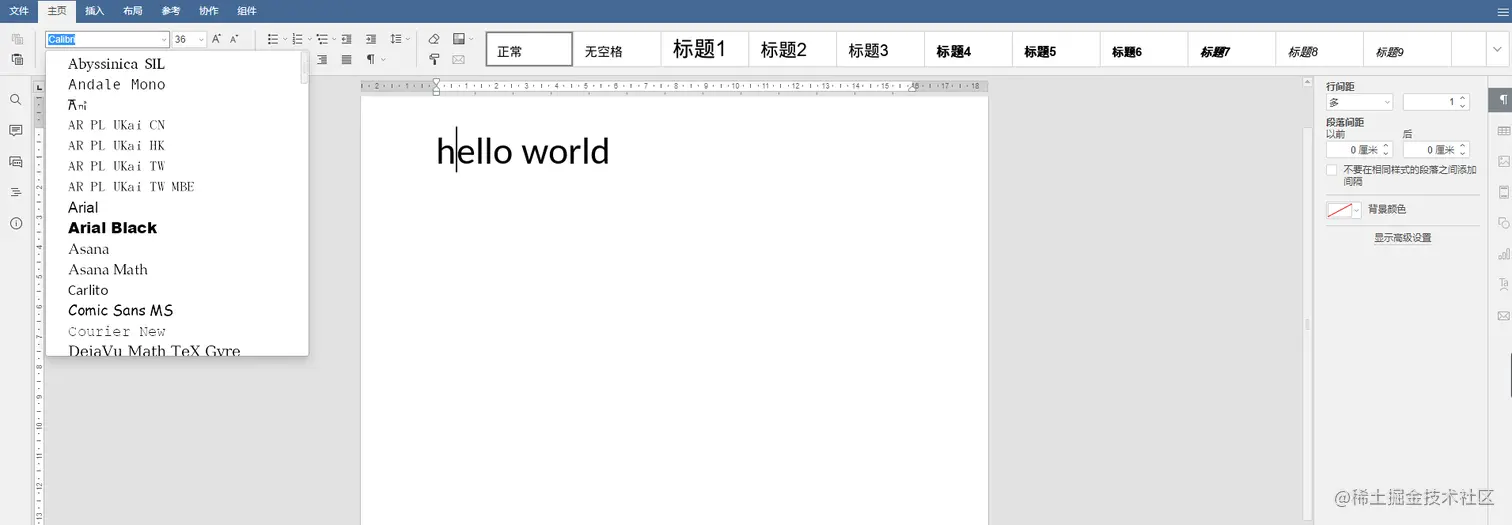Click the 背景颜色 swatch
1512x525 pixels.
coord(1339,210)
